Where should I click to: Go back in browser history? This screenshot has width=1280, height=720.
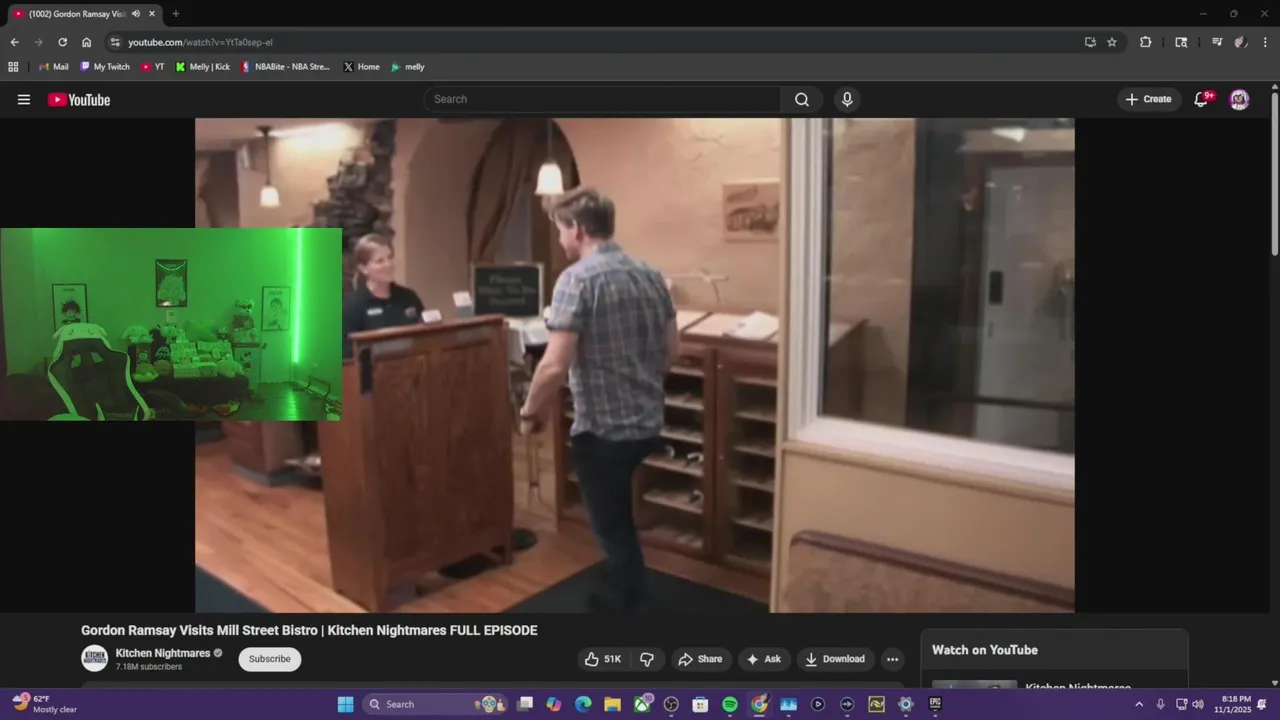(x=14, y=42)
